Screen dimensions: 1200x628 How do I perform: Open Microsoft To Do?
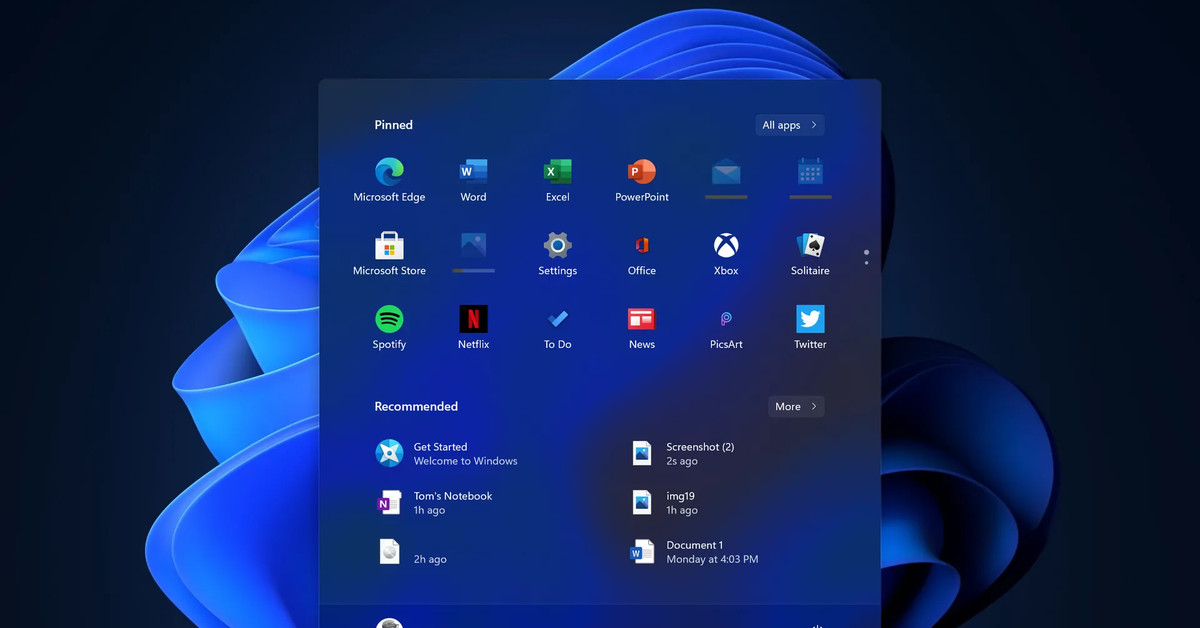(557, 328)
